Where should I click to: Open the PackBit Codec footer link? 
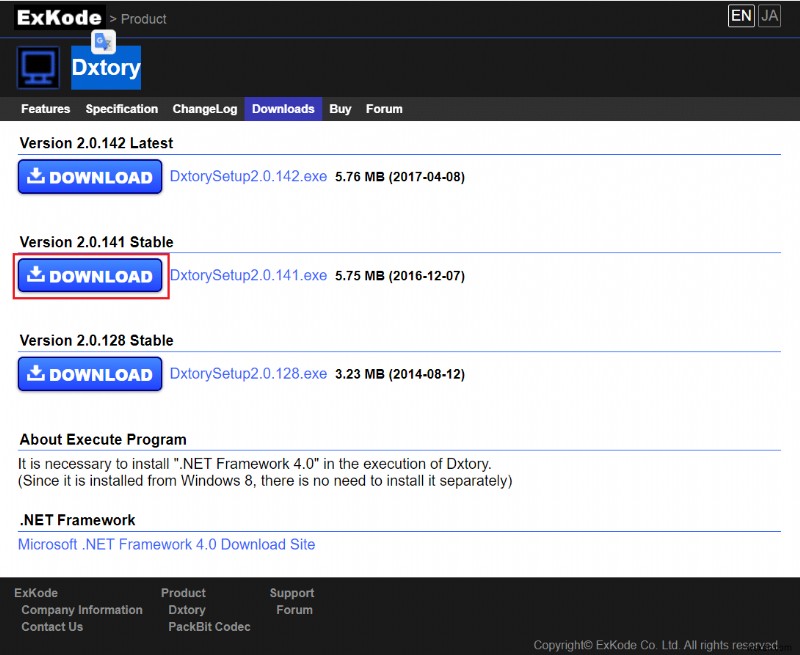[x=209, y=627]
